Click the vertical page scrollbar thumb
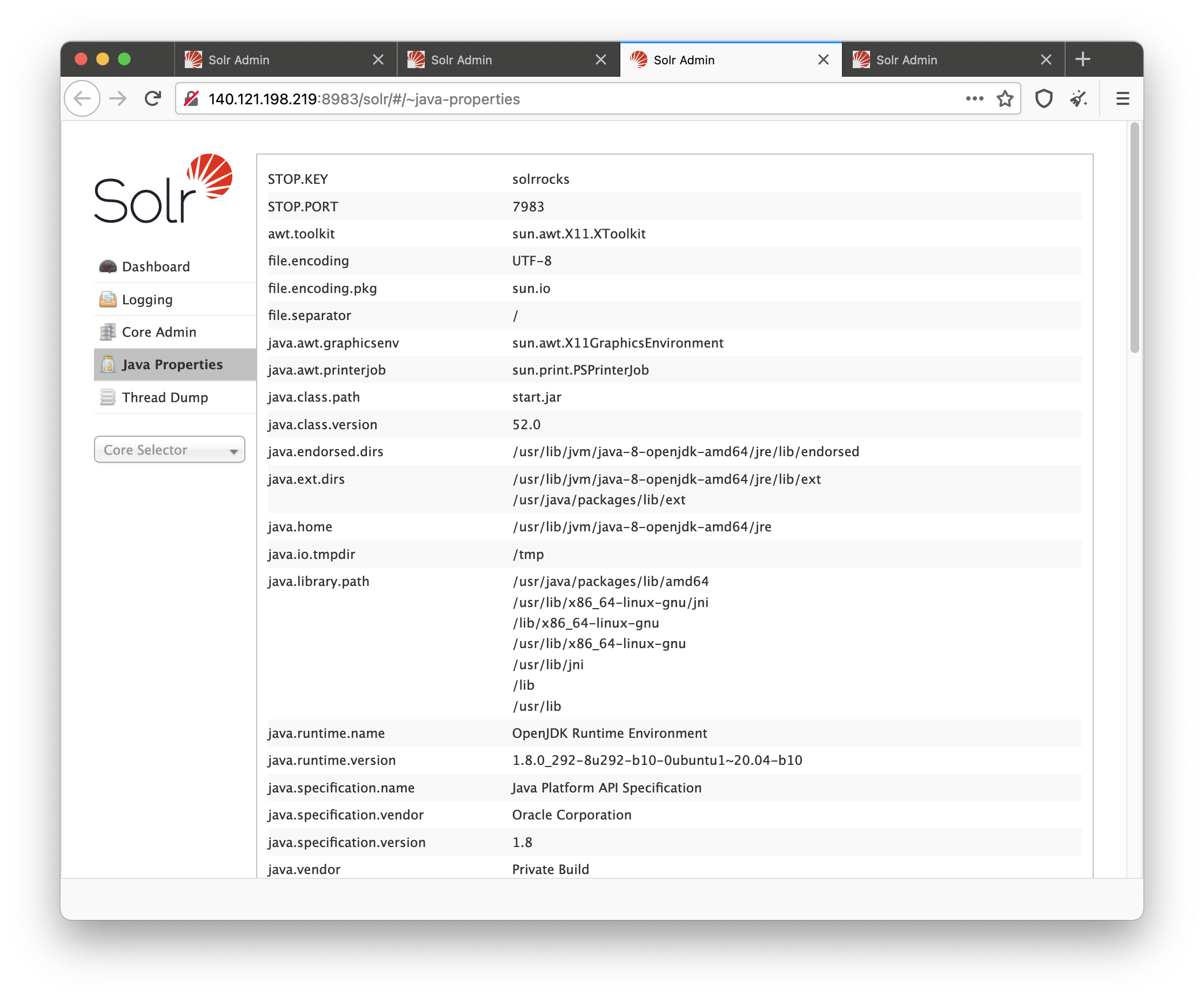 coord(1134,238)
